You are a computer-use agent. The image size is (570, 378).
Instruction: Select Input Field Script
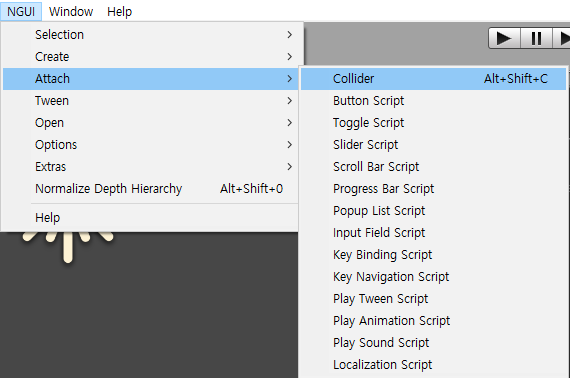tap(433, 233)
